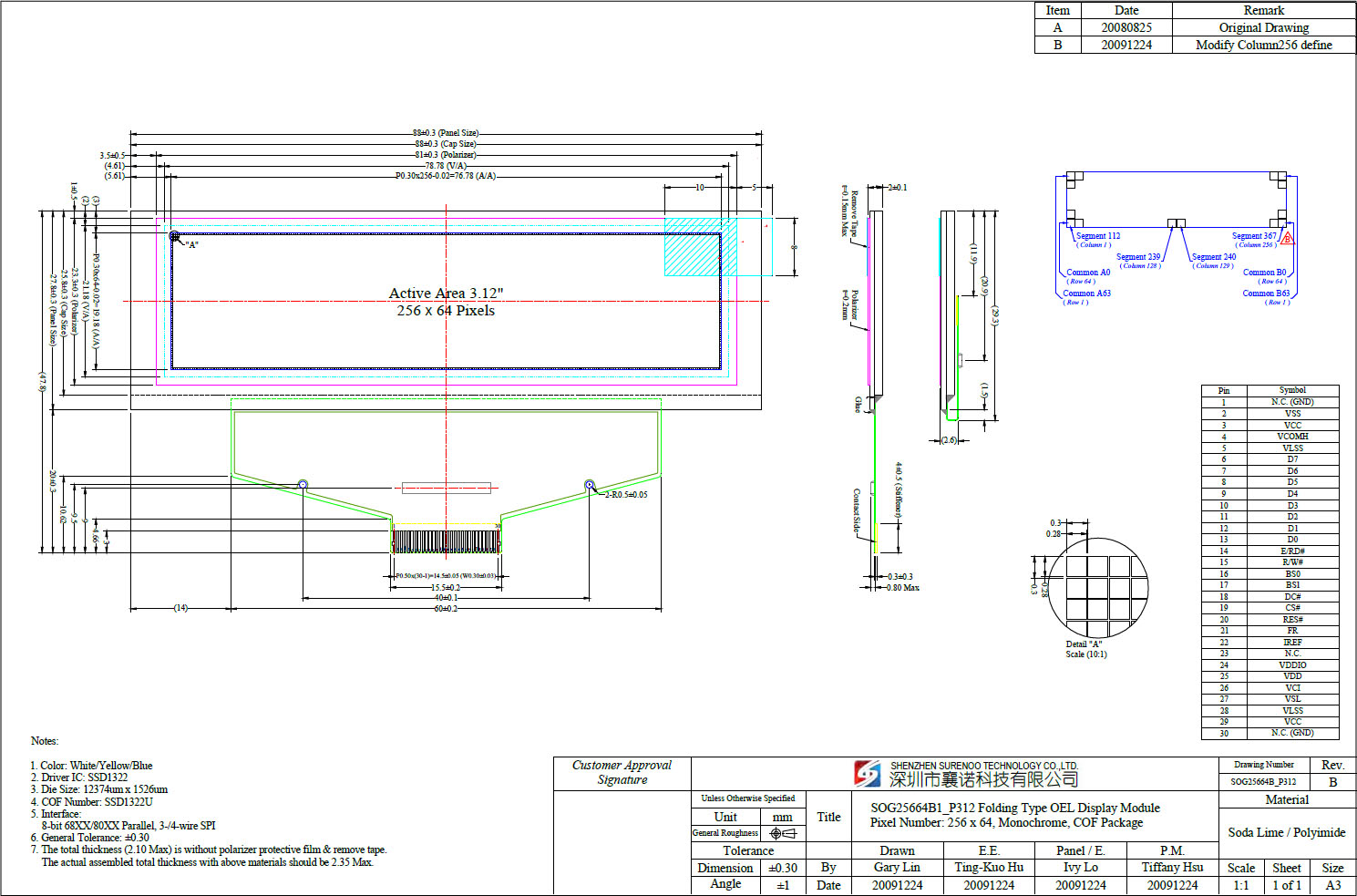This screenshot has width=1357, height=896.
Task: Click the "Segment 112" label
Action: click(x=1097, y=236)
